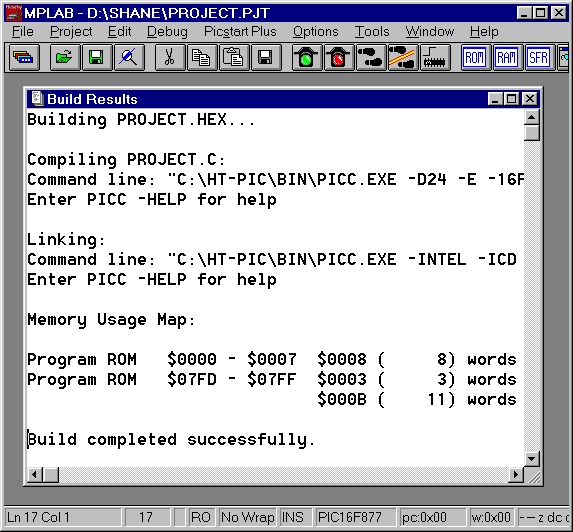Click the 'Build completed successfully.' line
Viewport: 573px width, 532px height.
[x=171, y=440]
